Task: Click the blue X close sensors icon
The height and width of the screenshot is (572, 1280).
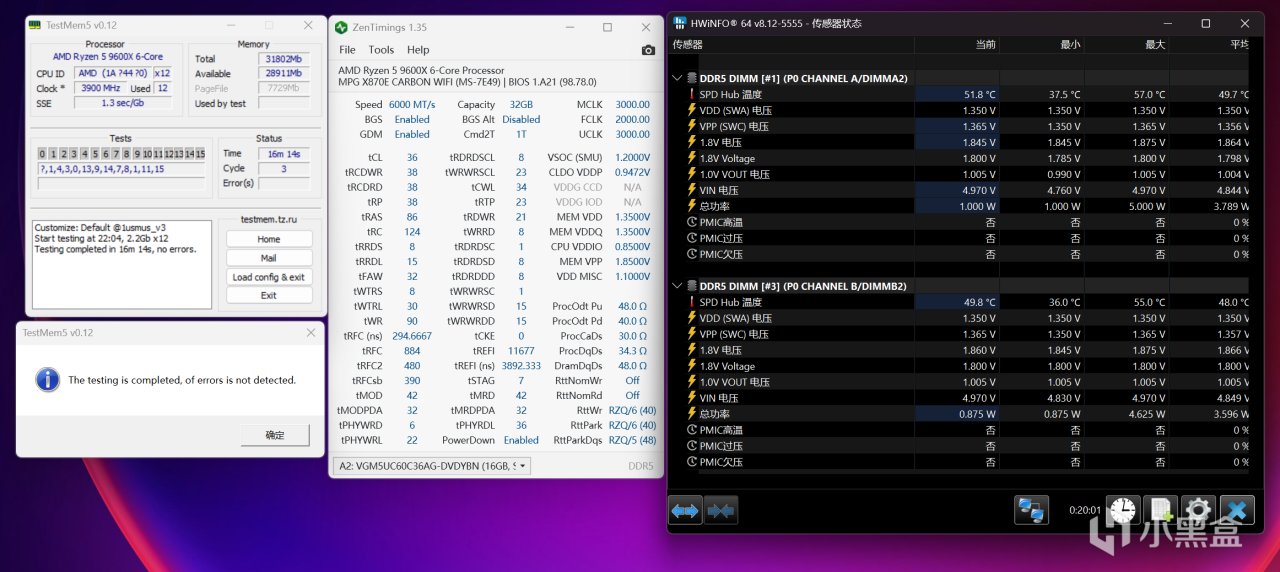Action: point(1236,510)
